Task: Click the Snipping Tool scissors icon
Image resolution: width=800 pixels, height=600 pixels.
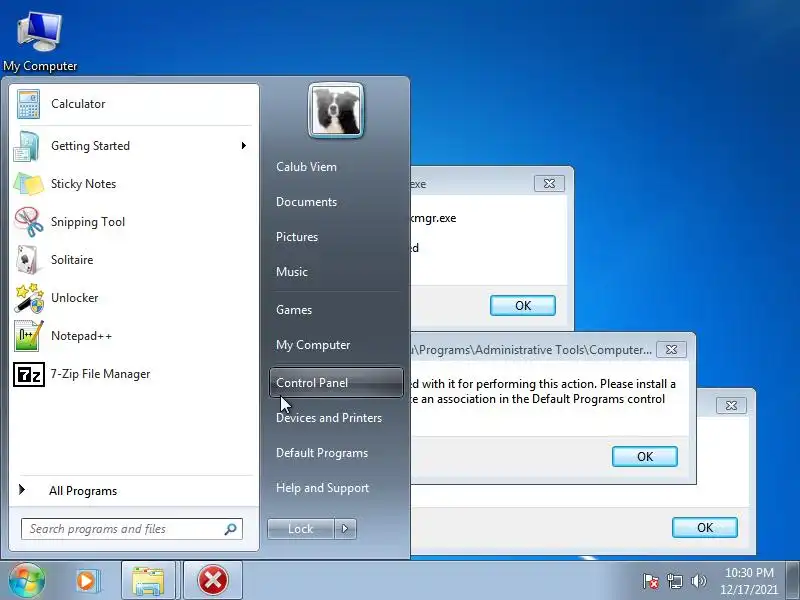Action: click(29, 222)
